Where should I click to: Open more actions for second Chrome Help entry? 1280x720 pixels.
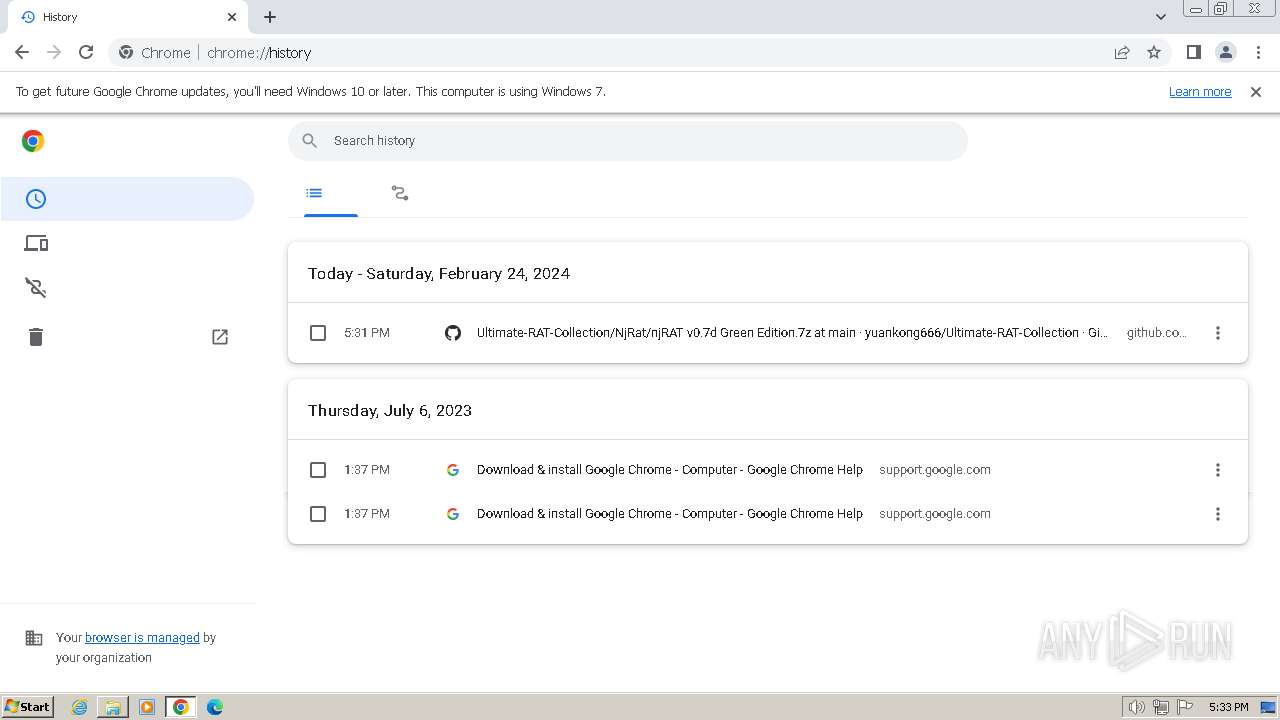(x=1218, y=514)
